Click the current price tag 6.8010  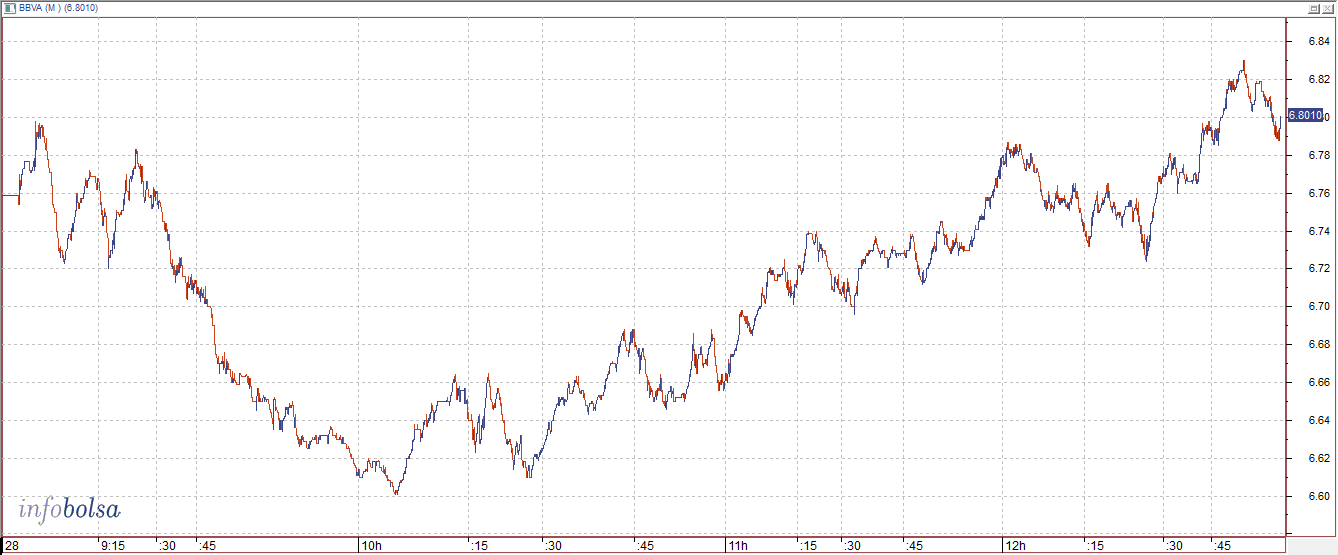tap(1305, 116)
